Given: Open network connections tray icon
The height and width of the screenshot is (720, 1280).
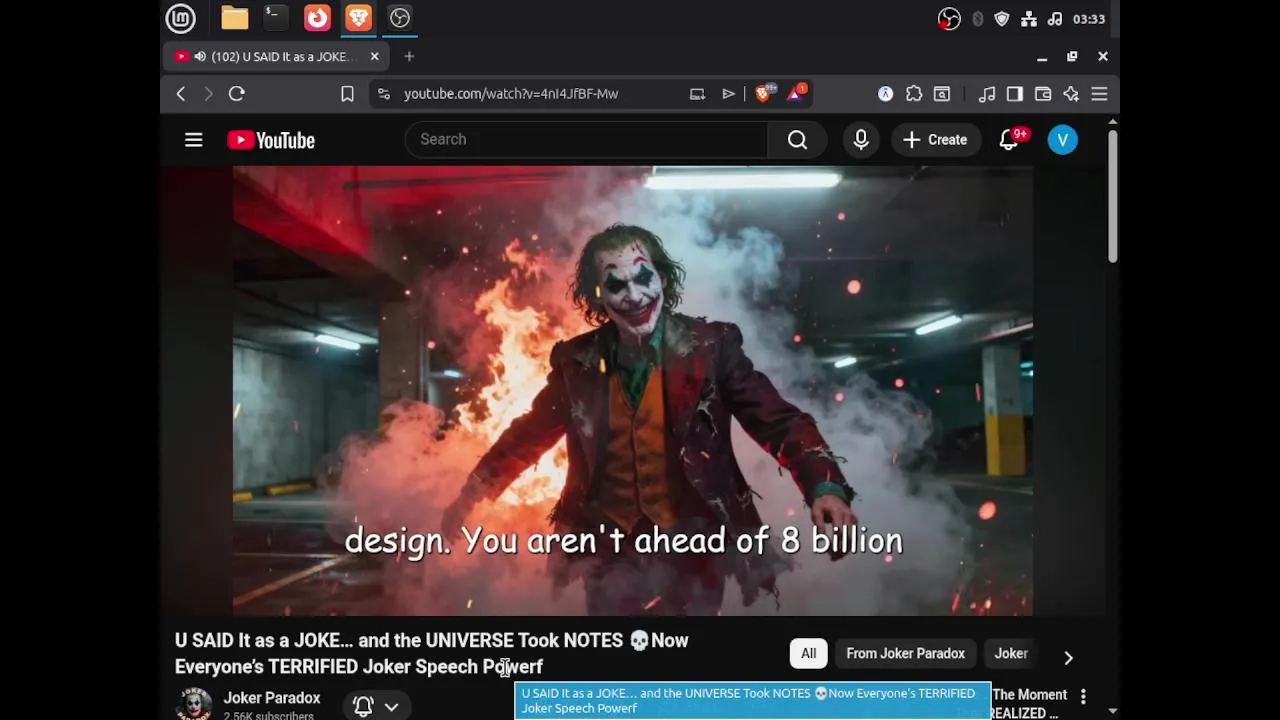Looking at the screenshot, I should [x=1028, y=19].
